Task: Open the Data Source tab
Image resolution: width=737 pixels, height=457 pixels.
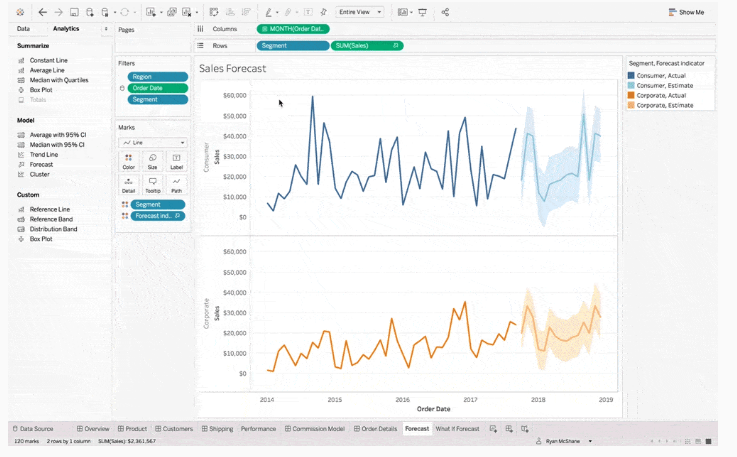Action: [x=33, y=429]
